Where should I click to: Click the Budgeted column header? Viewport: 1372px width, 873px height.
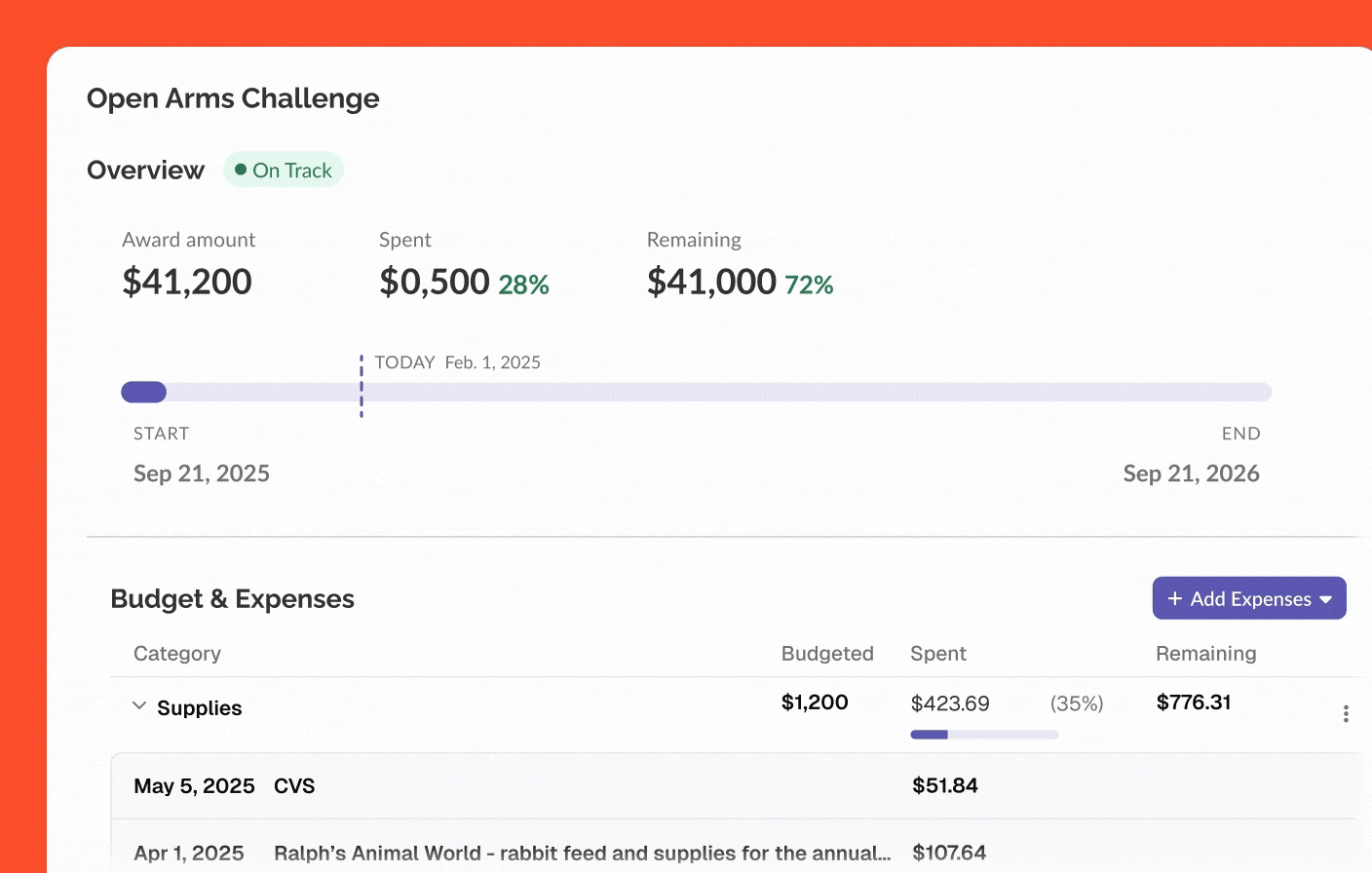(827, 654)
